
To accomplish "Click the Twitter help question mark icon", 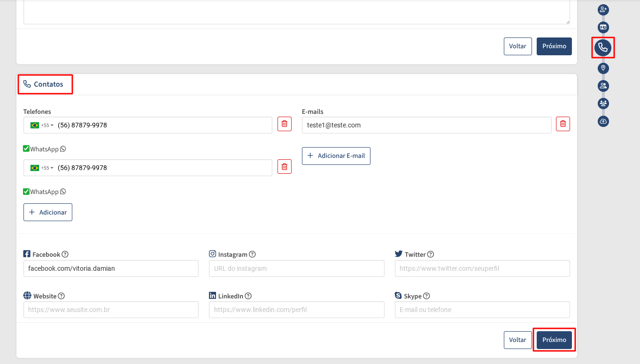I will pos(431,254).
